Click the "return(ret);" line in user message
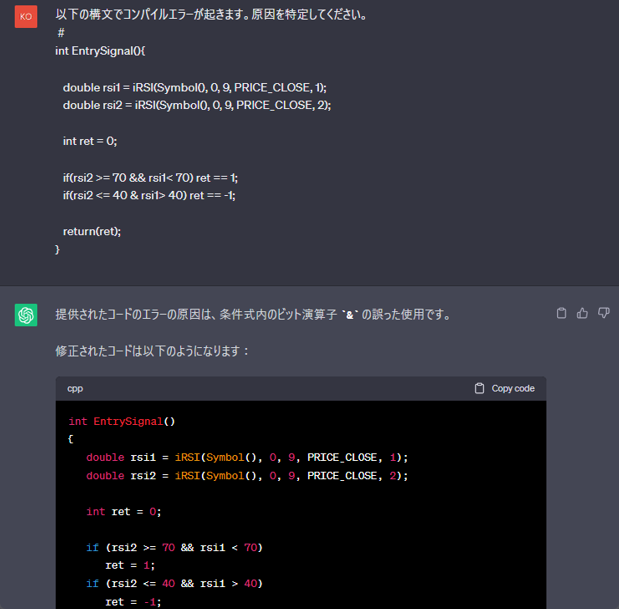The height and width of the screenshot is (609, 619). click(x=91, y=231)
